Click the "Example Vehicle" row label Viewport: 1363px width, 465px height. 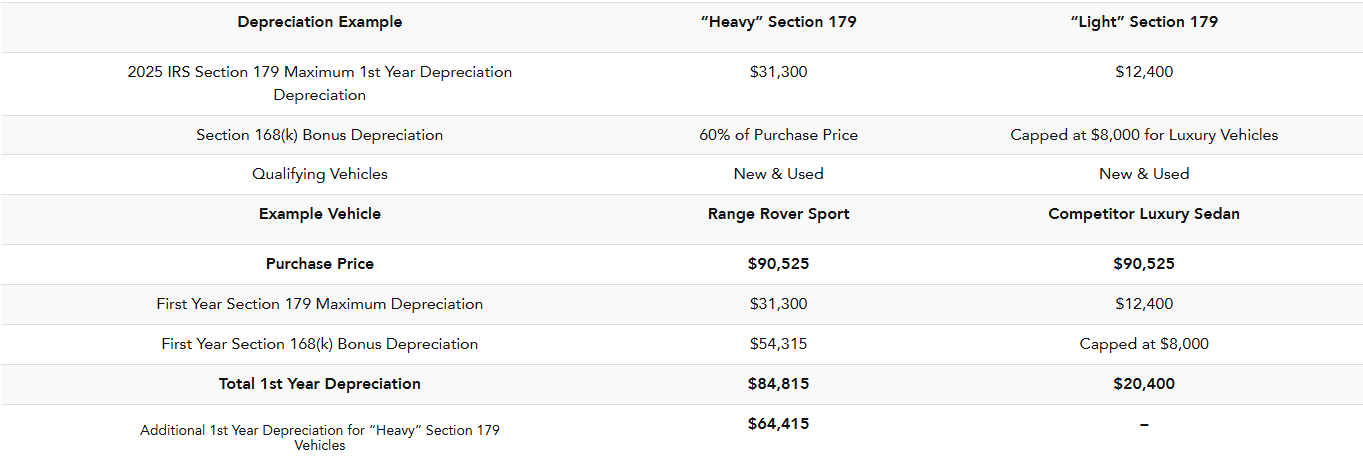click(x=319, y=214)
